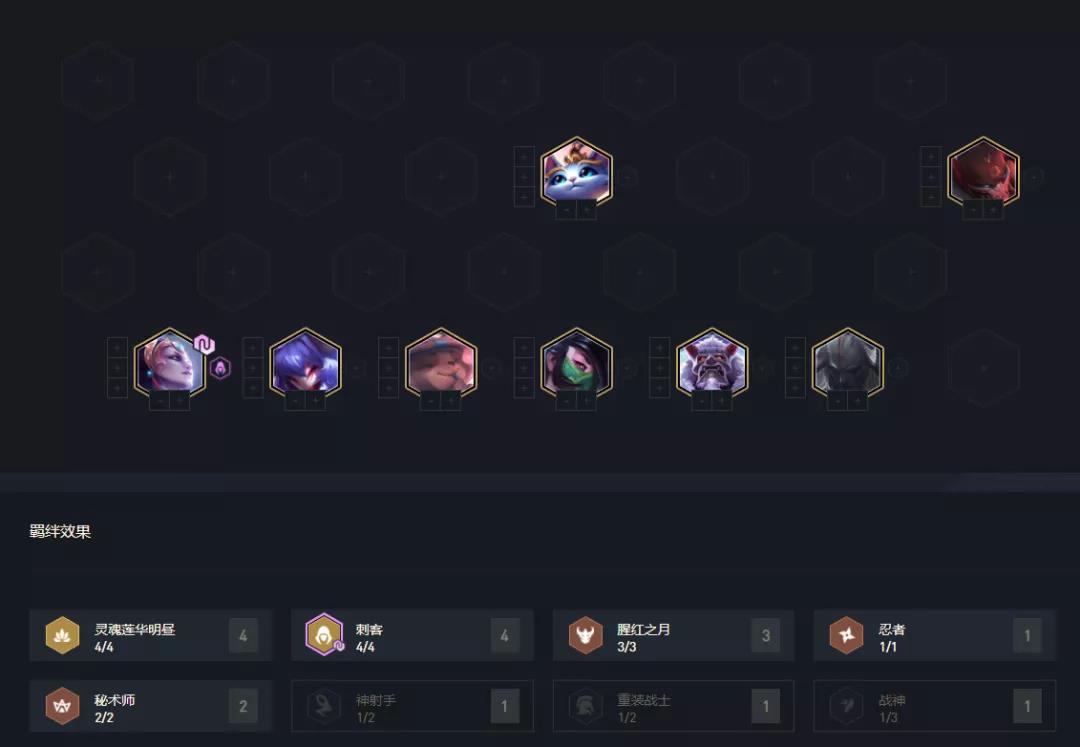Click the purple hooded 刺客 trait icon

click(x=324, y=635)
